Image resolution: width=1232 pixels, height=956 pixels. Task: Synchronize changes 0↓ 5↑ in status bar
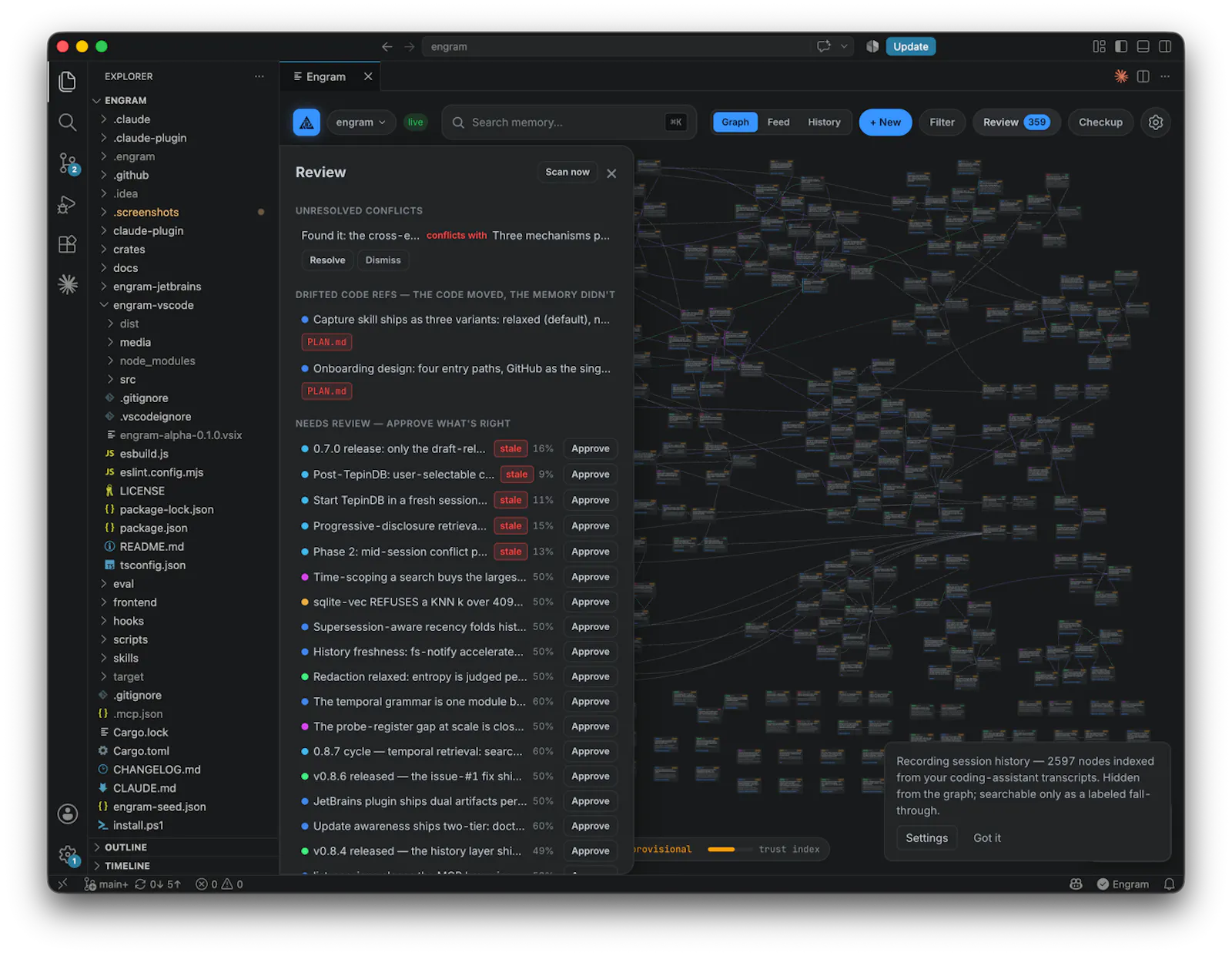[x=158, y=884]
